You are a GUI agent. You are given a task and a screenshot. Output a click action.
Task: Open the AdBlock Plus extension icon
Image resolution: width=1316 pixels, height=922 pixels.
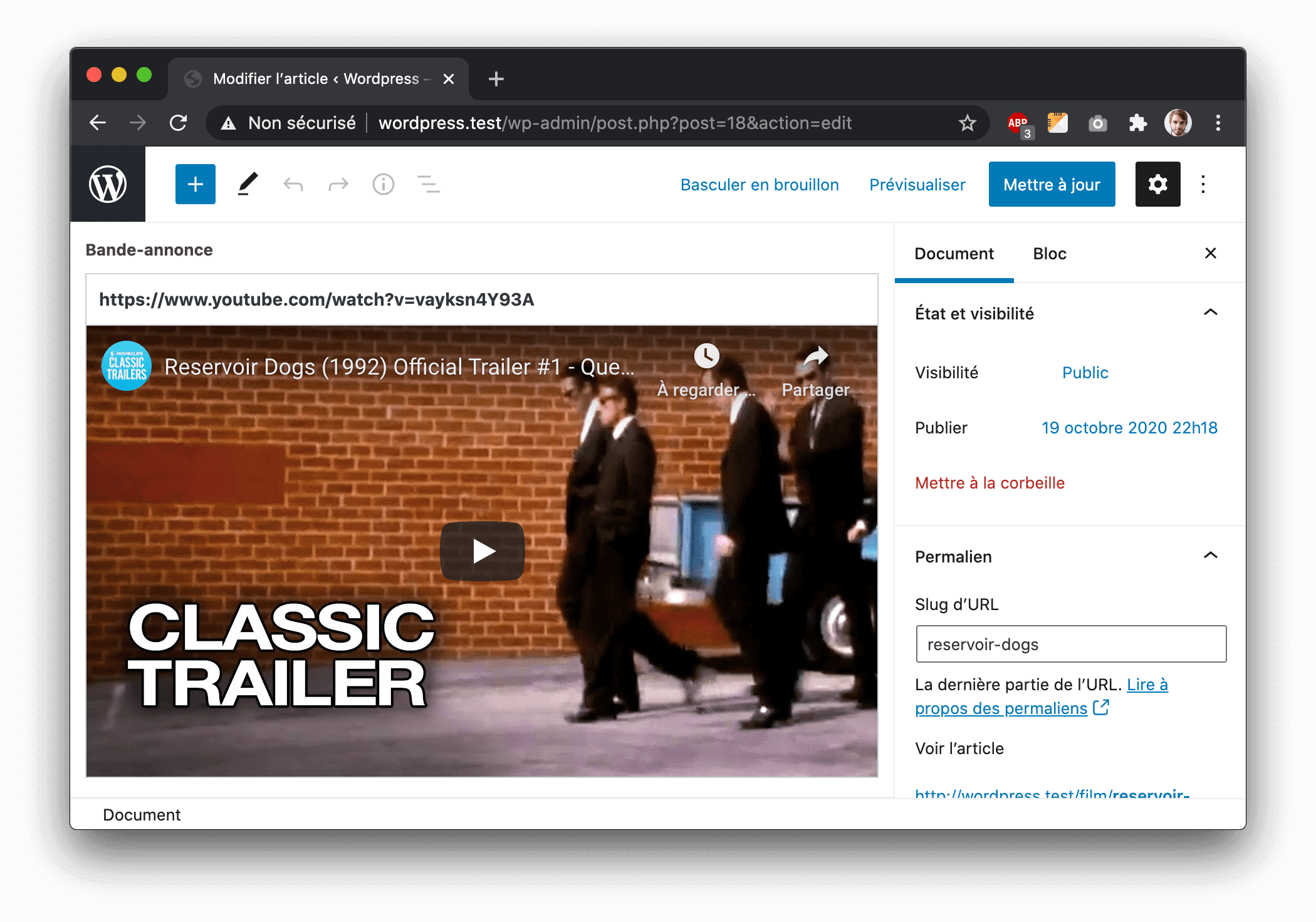click(x=1018, y=123)
